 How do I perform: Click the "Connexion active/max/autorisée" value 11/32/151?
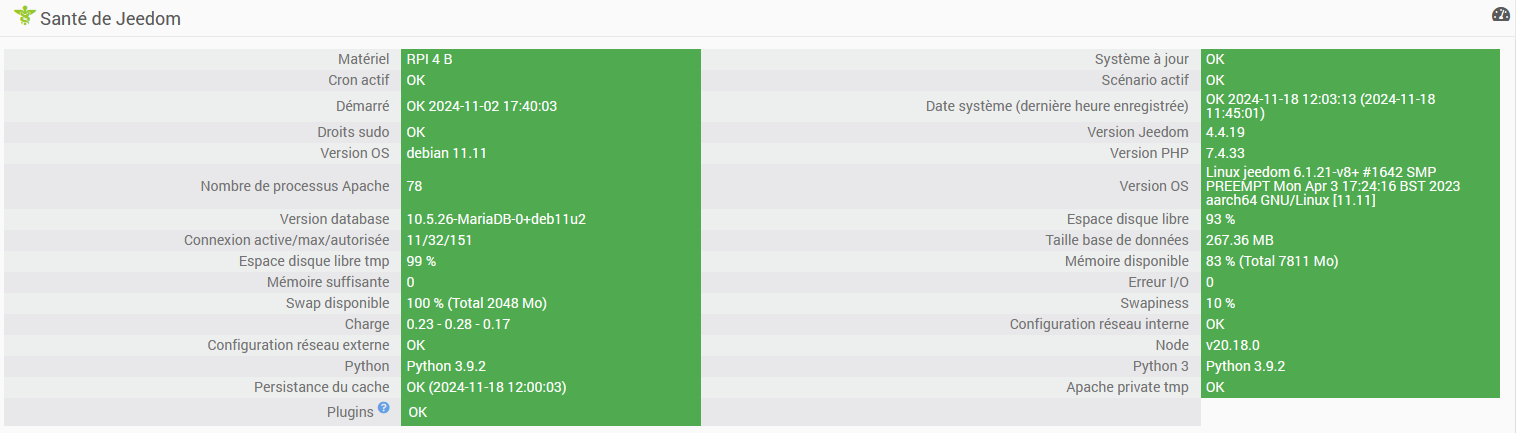point(439,240)
